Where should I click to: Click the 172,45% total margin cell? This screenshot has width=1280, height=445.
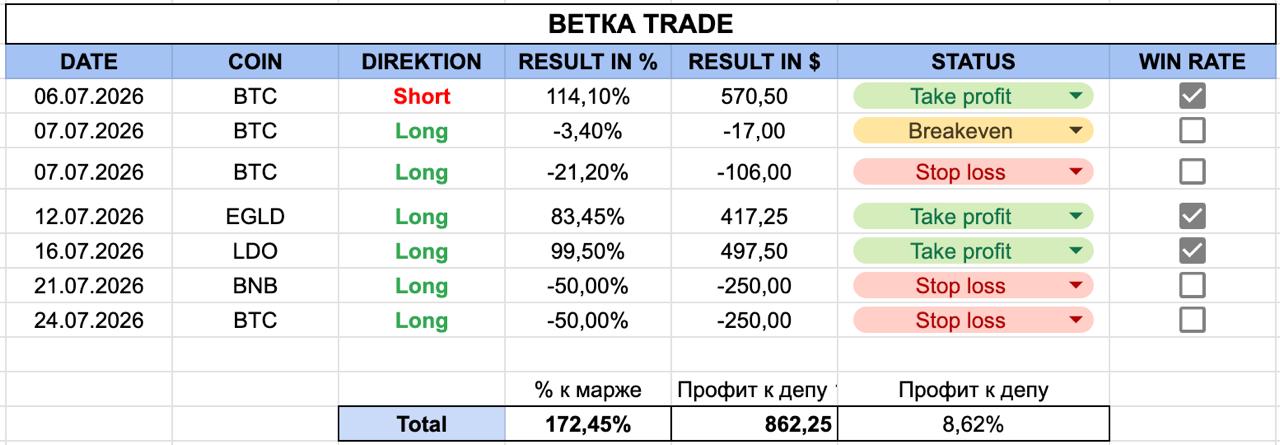coord(588,424)
